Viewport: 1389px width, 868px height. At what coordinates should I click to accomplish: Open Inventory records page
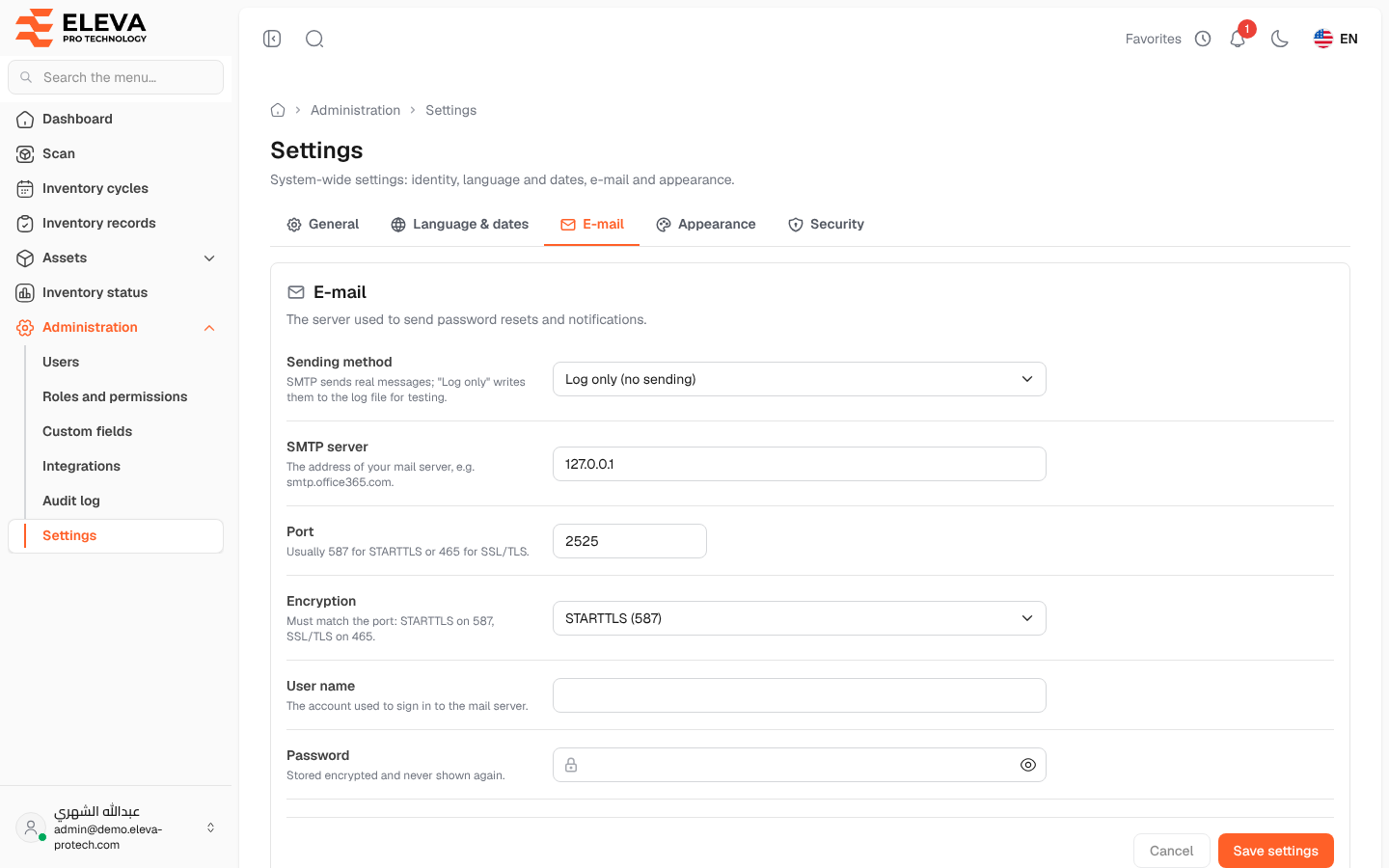tap(116, 223)
